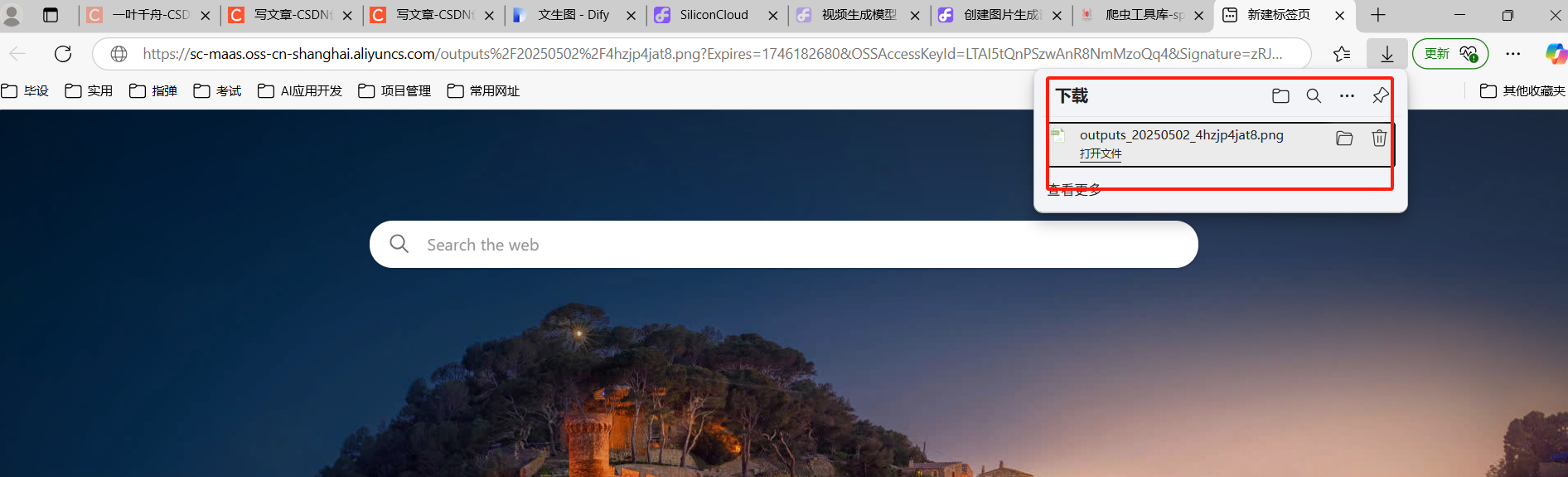Image resolution: width=1568 pixels, height=477 pixels.
Task: Click the search magnifier in web box
Action: [x=399, y=244]
